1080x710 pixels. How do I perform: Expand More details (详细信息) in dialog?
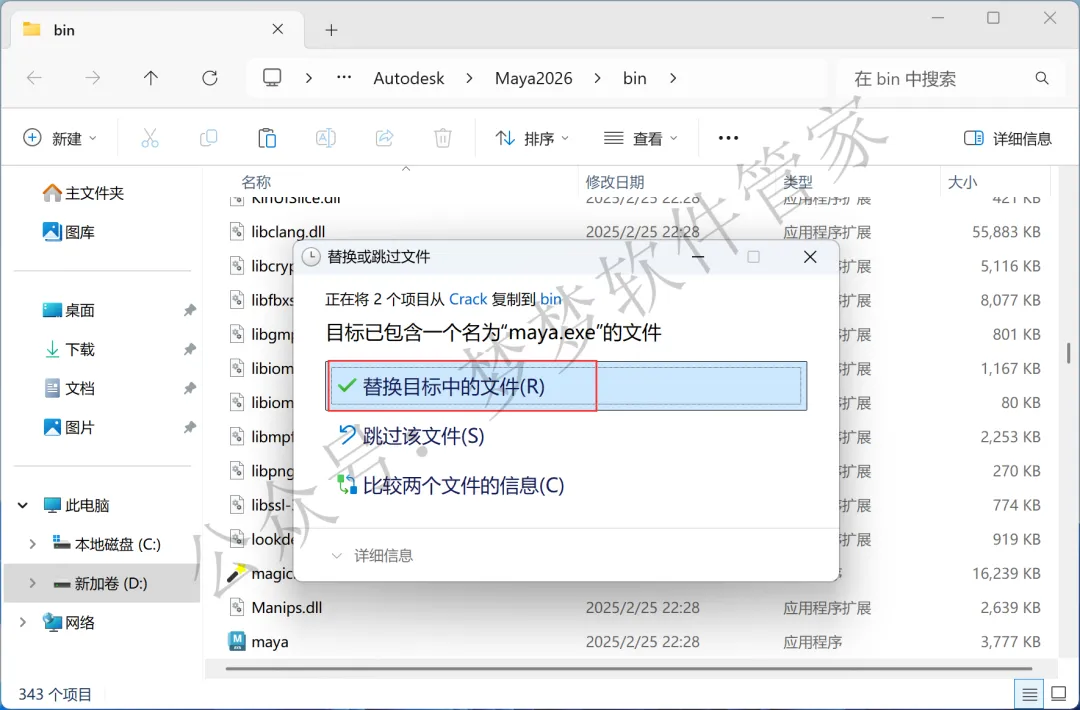click(x=372, y=555)
